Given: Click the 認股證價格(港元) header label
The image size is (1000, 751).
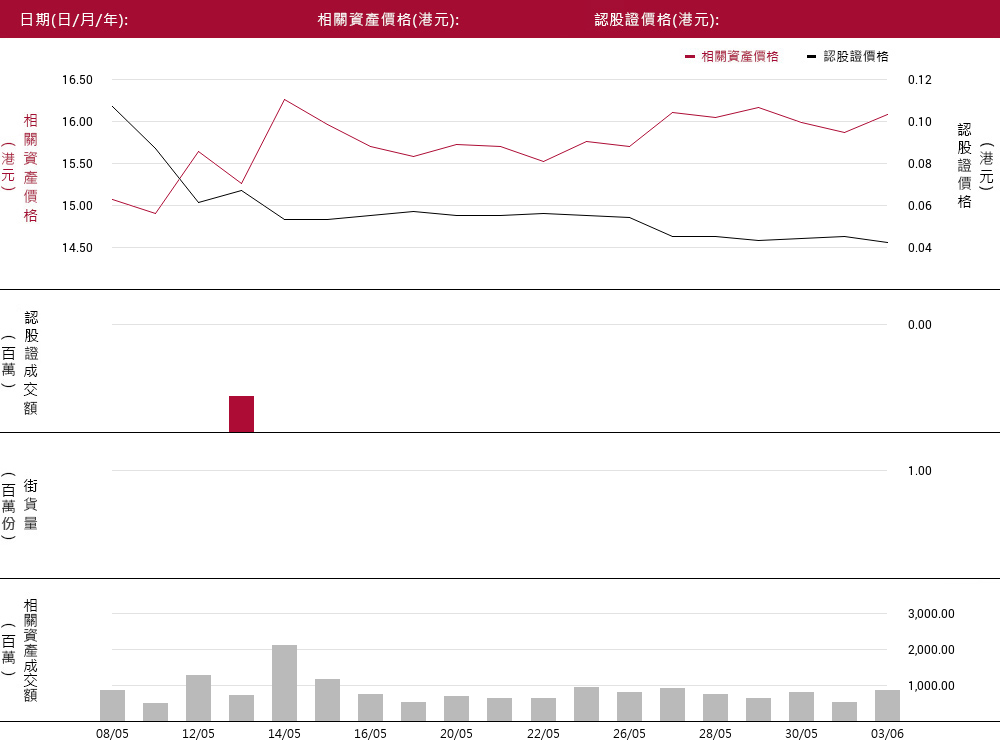Looking at the screenshot, I should click(x=657, y=20).
